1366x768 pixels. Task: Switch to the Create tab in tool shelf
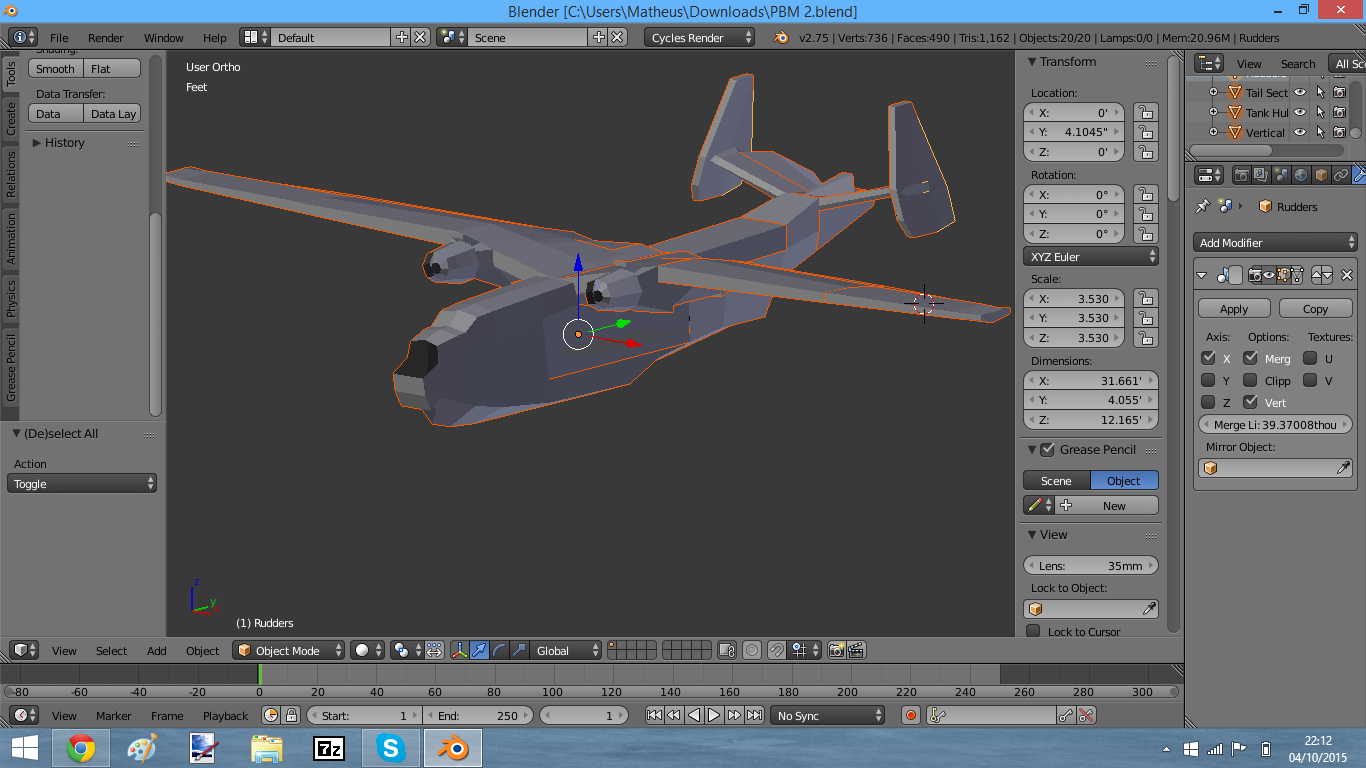coord(11,118)
